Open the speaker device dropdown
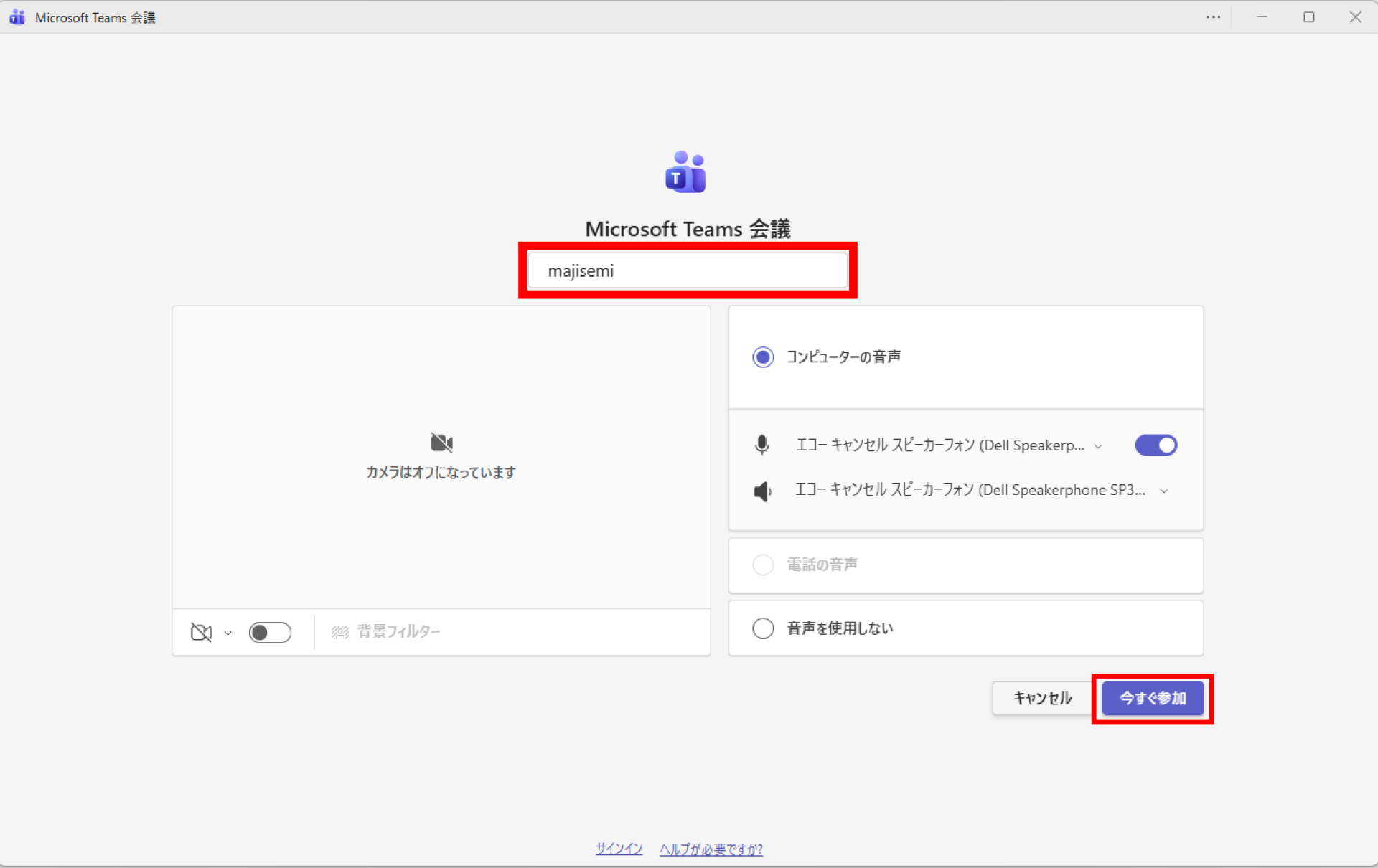This screenshot has width=1378, height=868. (1163, 491)
